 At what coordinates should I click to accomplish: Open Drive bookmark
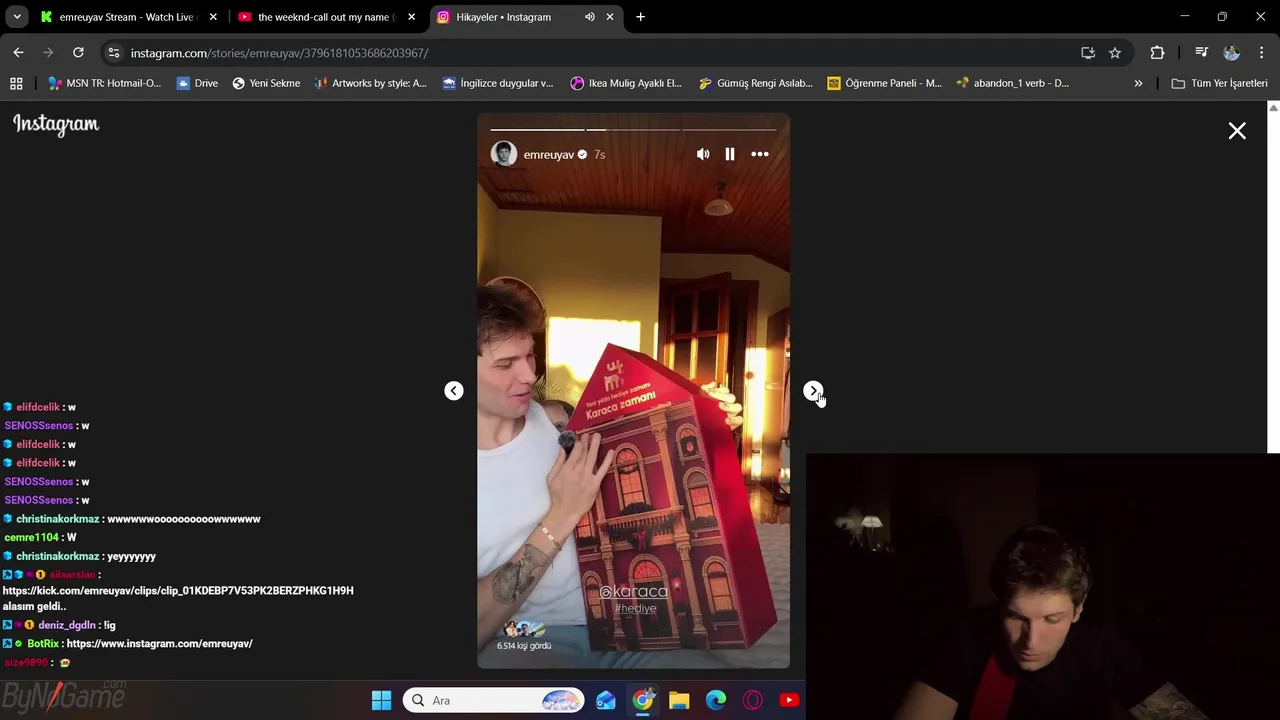pyautogui.click(x=197, y=83)
